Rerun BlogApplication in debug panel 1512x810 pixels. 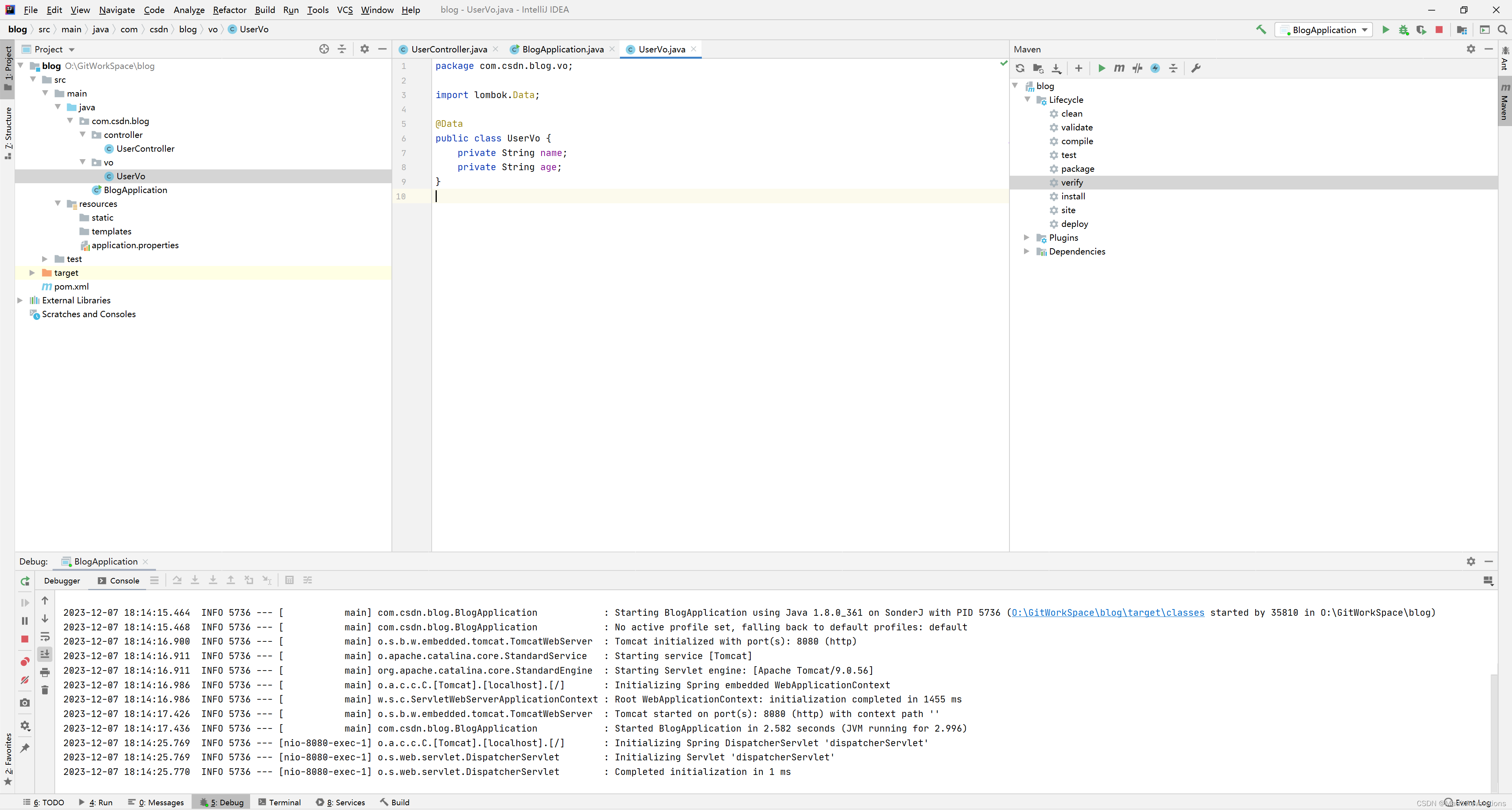(x=25, y=581)
